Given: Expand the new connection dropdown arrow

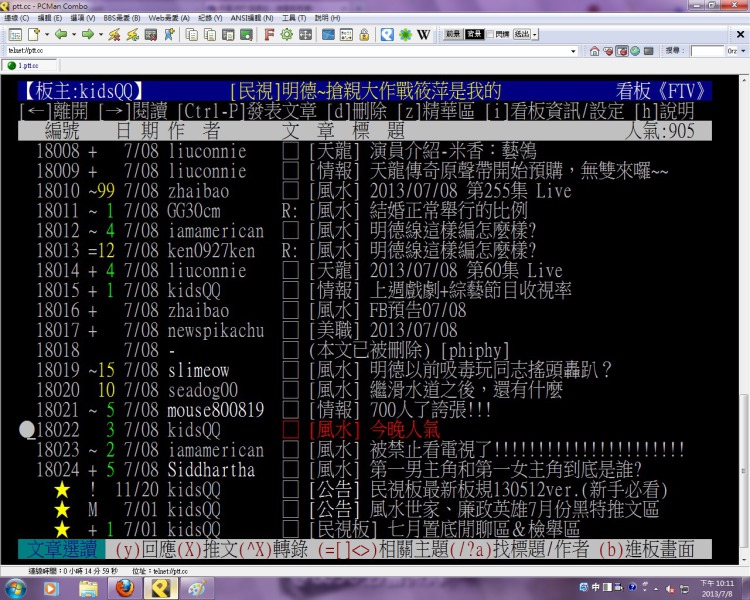Looking at the screenshot, I should coord(47,34).
